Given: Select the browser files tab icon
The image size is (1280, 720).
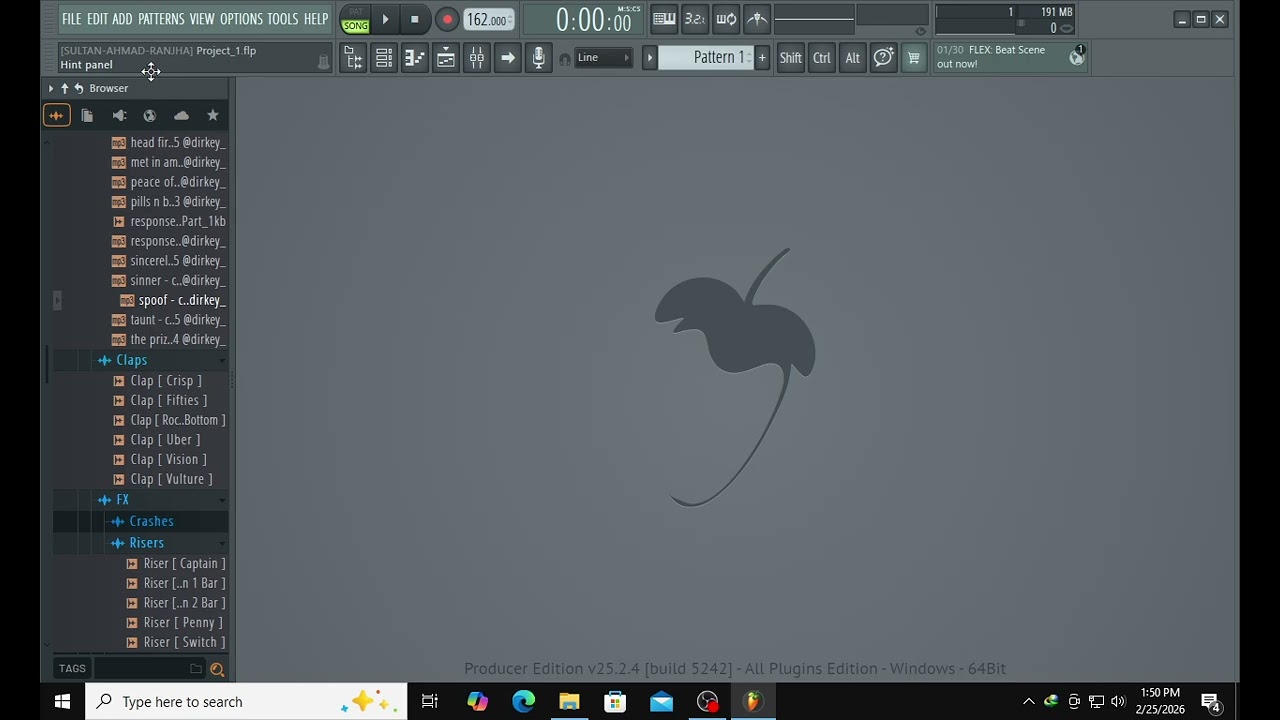Looking at the screenshot, I should [x=87, y=116].
